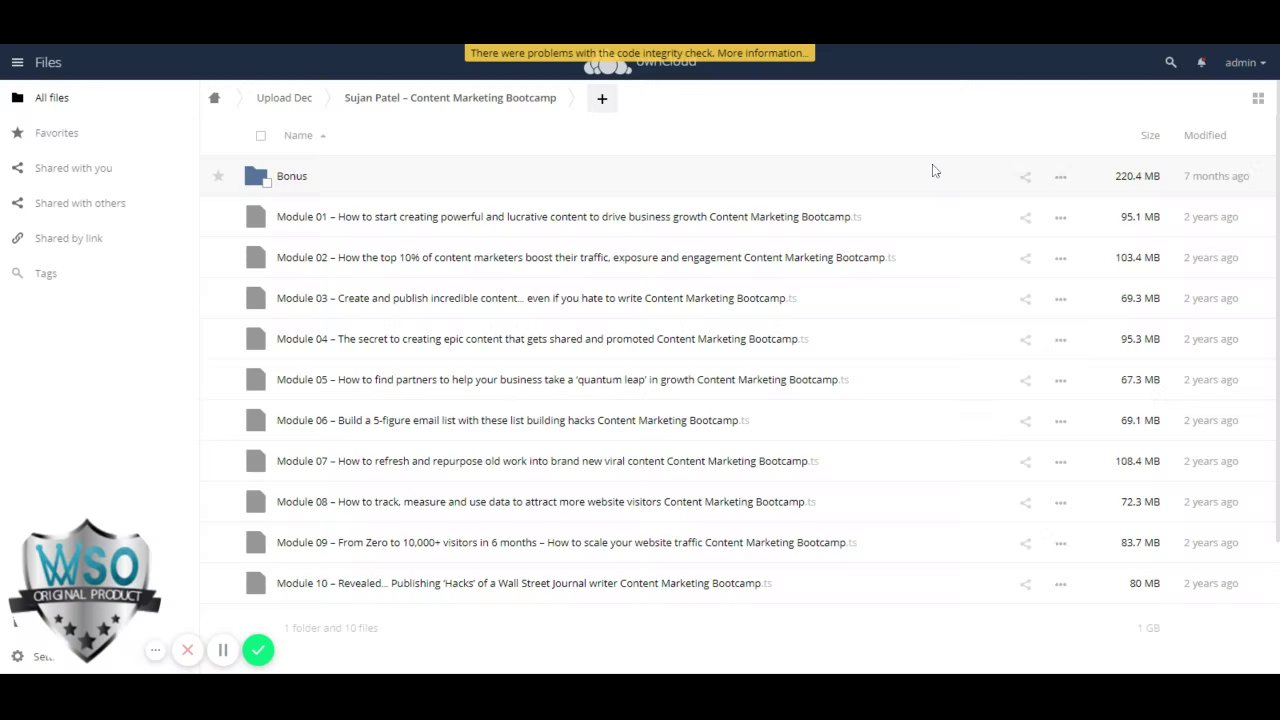Sort files by Size column
This screenshot has height=720, width=1280.
click(1150, 135)
